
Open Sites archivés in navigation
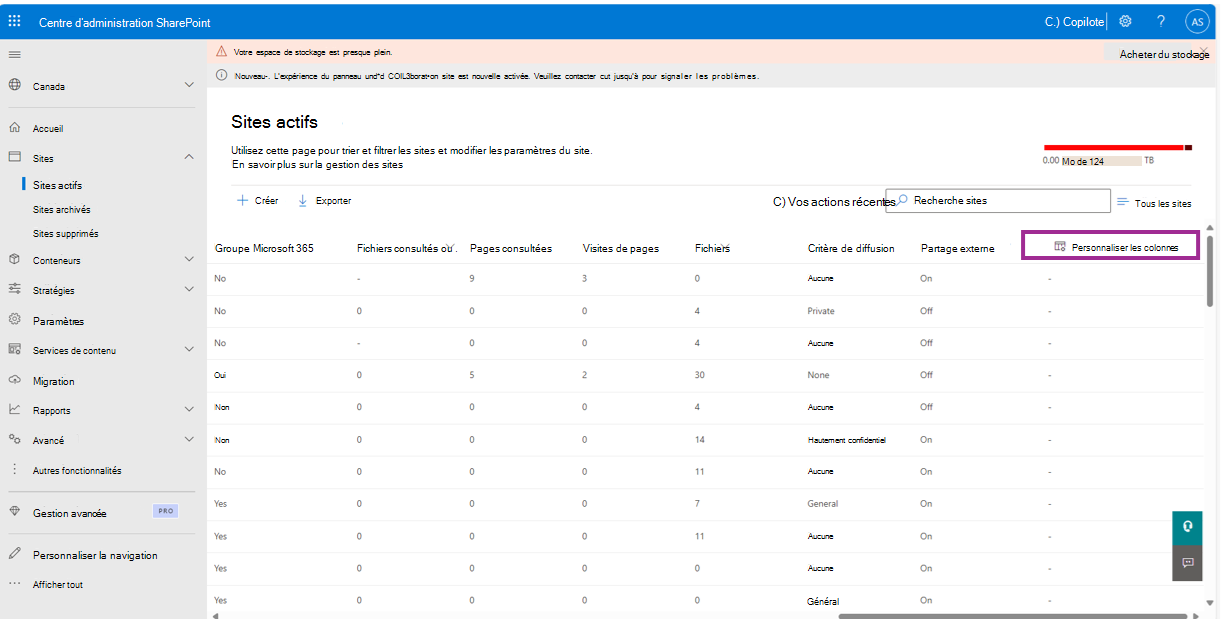tap(61, 210)
